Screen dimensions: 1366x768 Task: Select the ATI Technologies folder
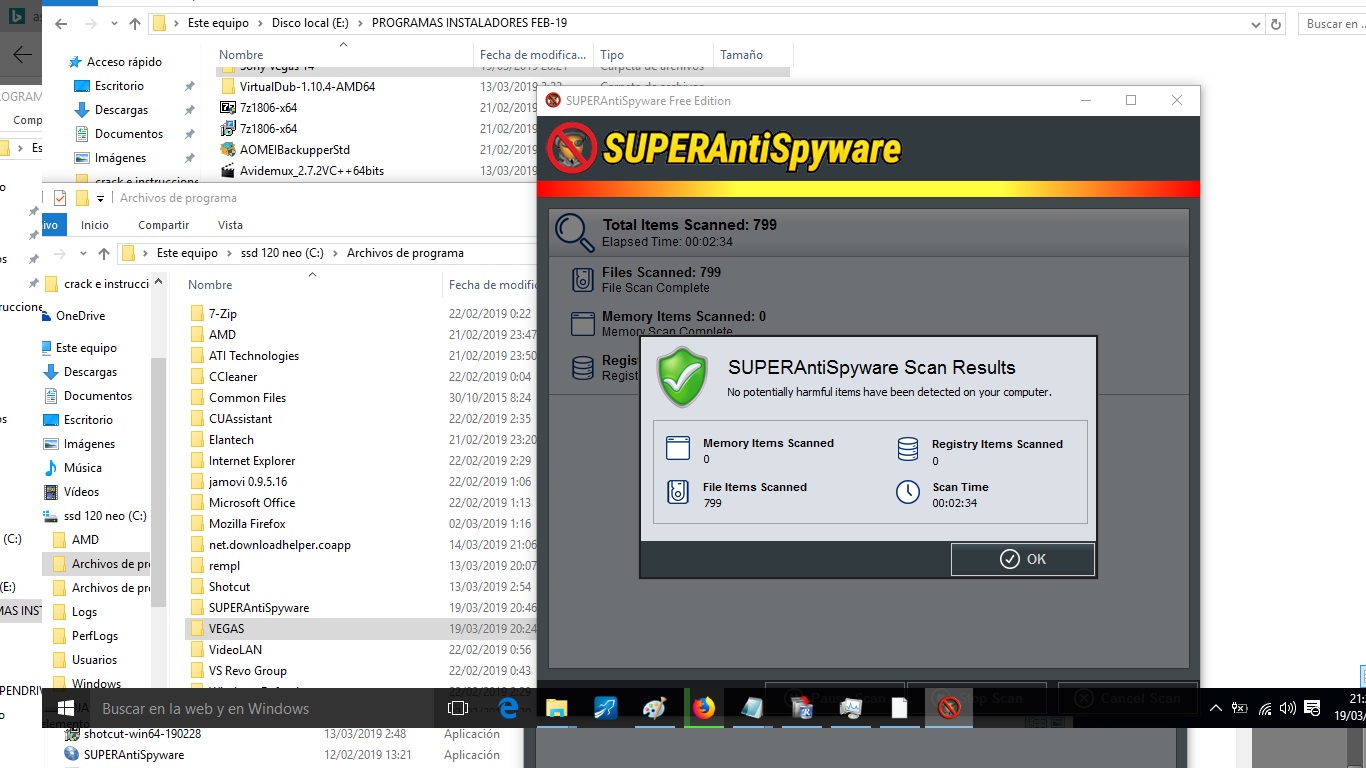(x=253, y=356)
